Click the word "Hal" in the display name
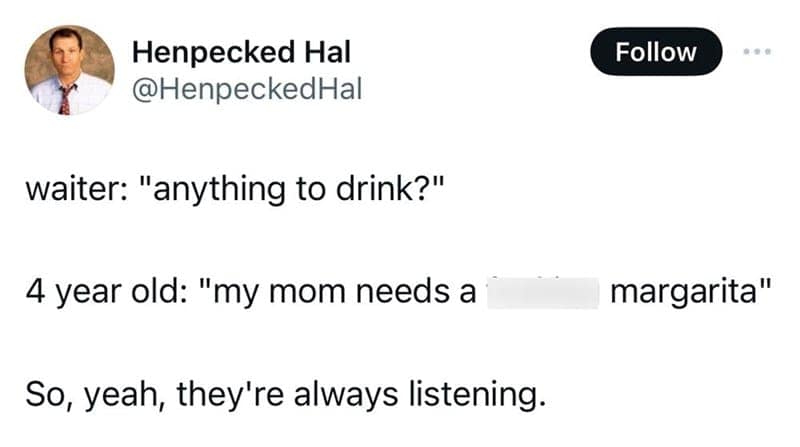This screenshot has width=800, height=447. pyautogui.click(x=326, y=51)
